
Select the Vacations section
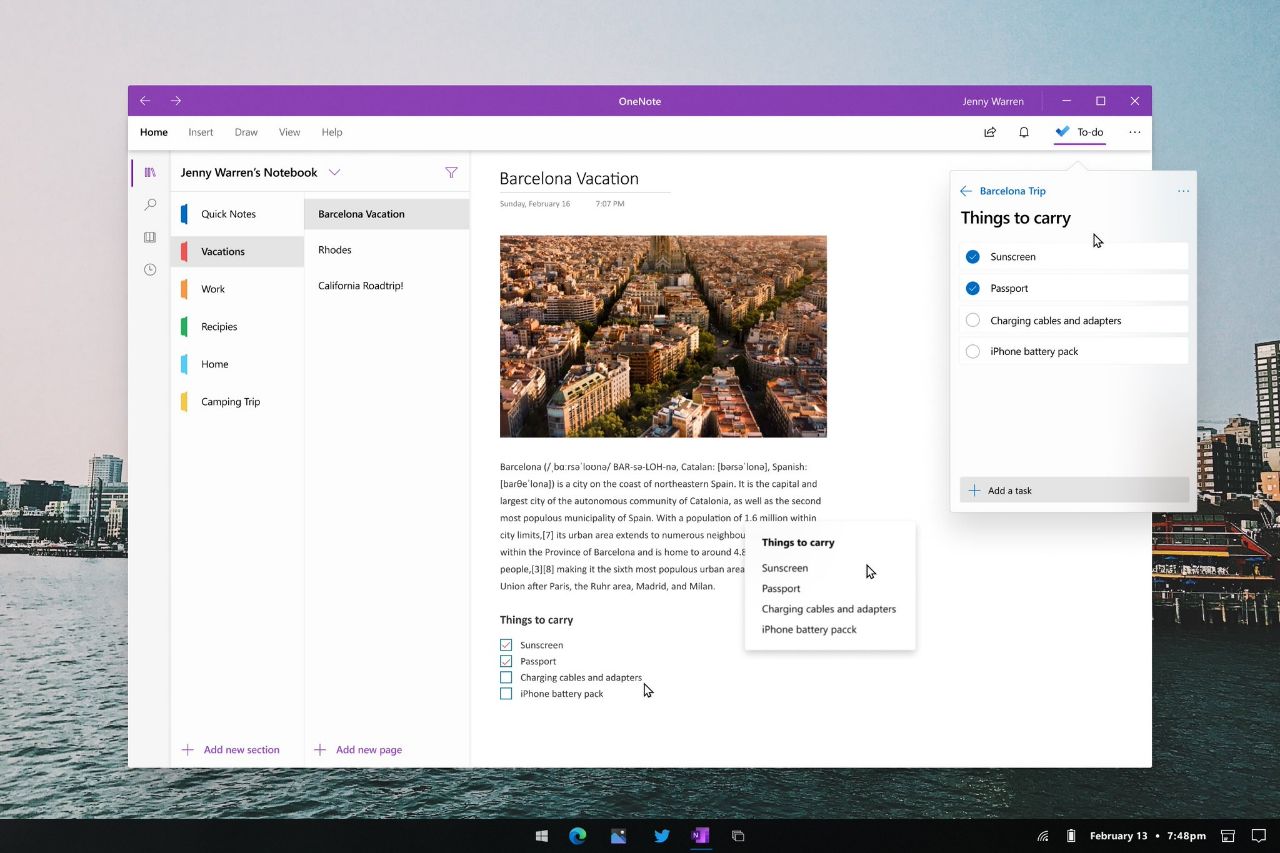(237, 252)
